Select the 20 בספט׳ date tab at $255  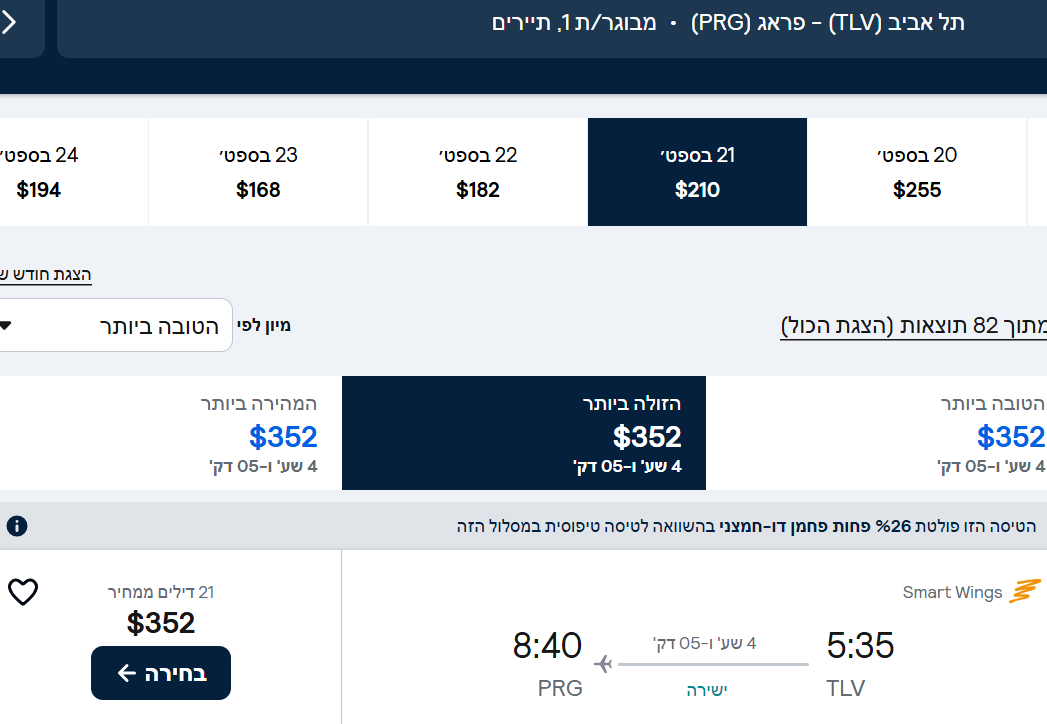pyautogui.click(x=916, y=172)
